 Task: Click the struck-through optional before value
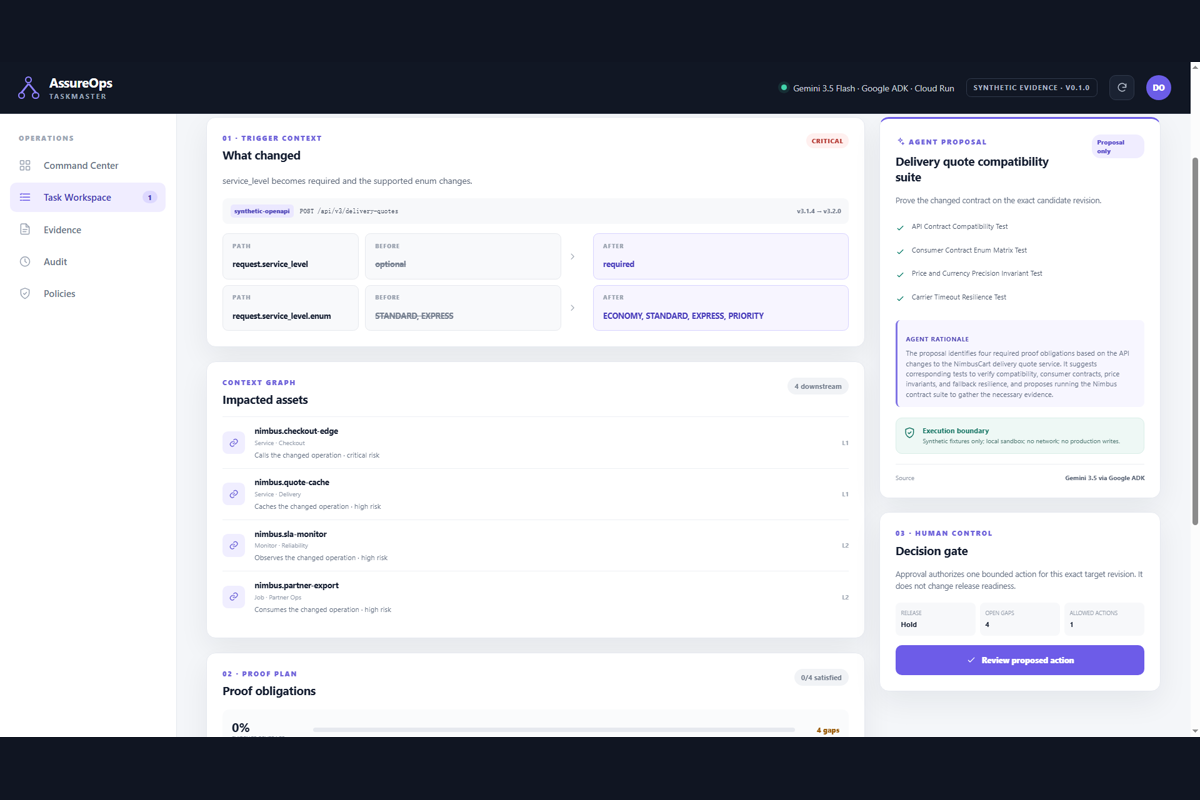coord(390,264)
